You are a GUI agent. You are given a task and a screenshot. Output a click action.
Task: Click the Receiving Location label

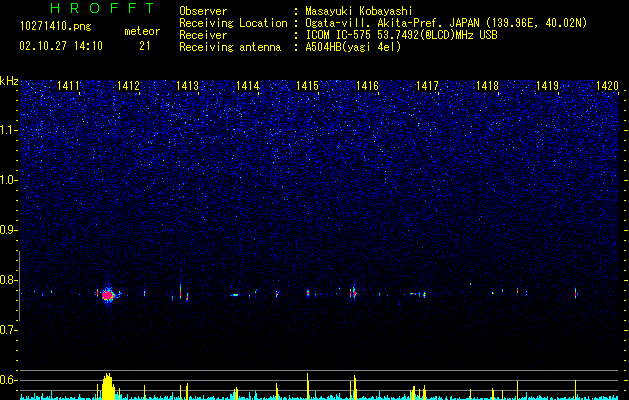point(233,23)
